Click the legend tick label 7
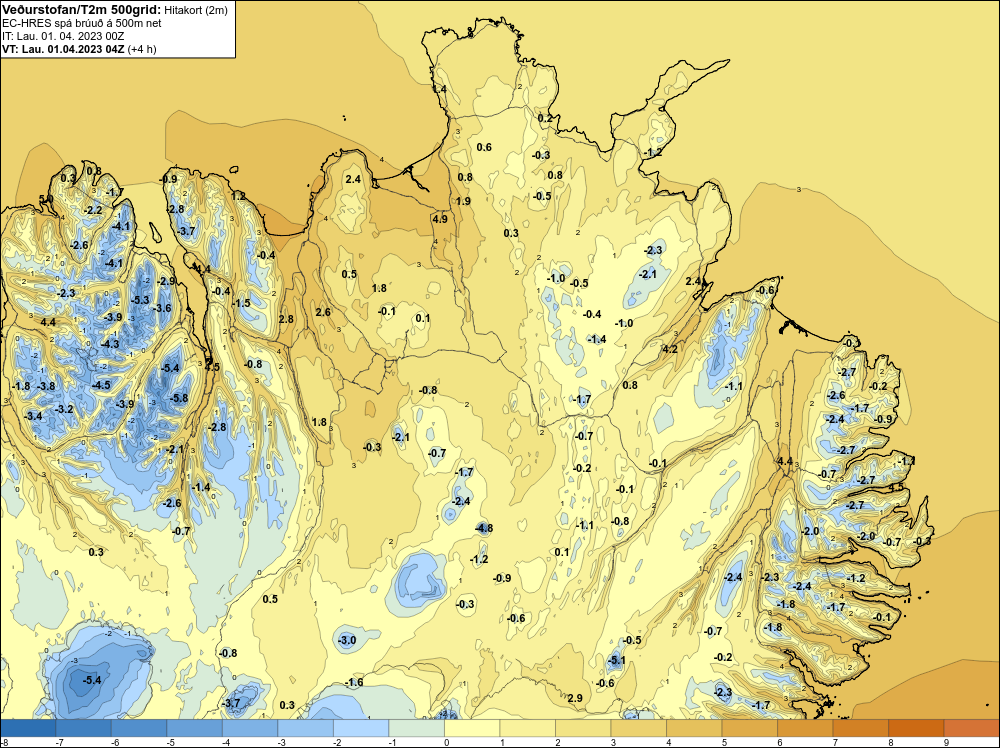Image resolution: width=1000 pixels, height=748 pixels. [835, 742]
